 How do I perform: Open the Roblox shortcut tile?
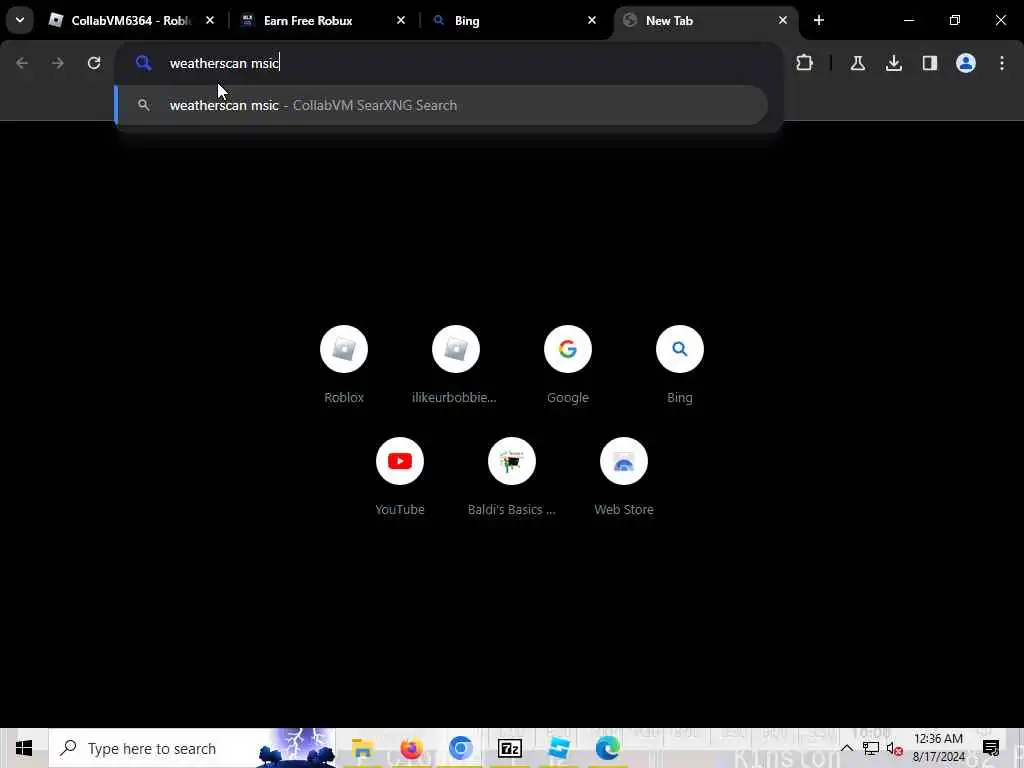(344, 364)
